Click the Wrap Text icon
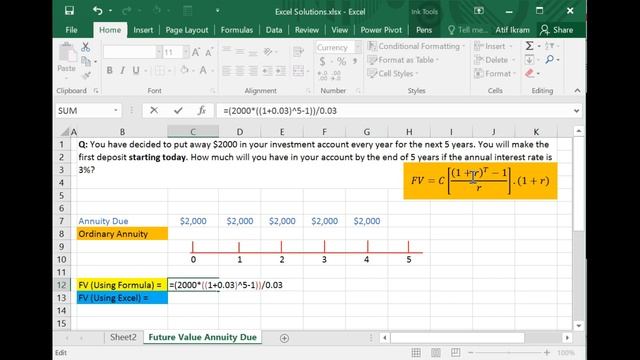The width and height of the screenshot is (640, 360). click(298, 51)
